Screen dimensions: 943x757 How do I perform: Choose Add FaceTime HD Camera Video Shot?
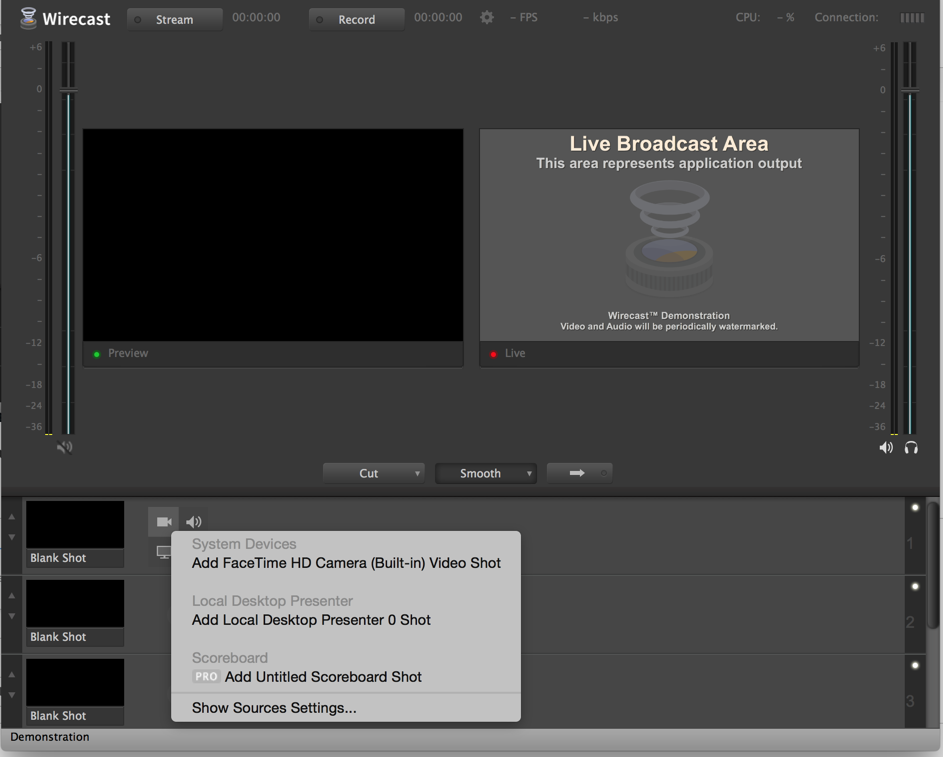(346, 563)
